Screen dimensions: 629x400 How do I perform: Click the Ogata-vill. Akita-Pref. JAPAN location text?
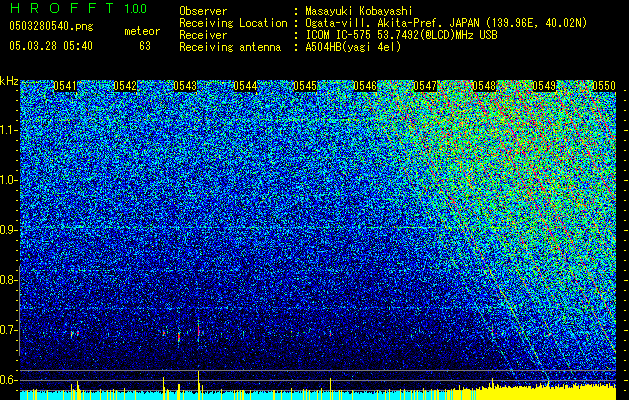click(446, 23)
